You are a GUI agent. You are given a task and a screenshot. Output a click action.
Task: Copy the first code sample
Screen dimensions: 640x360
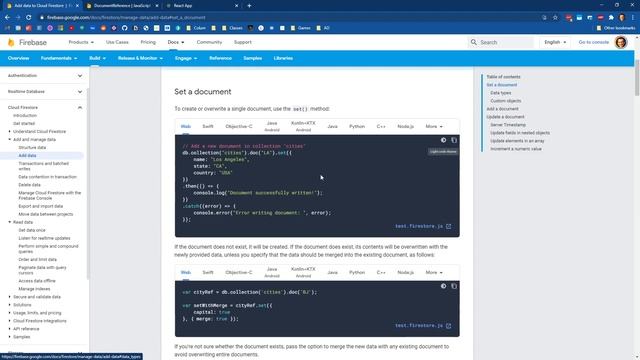(454, 140)
